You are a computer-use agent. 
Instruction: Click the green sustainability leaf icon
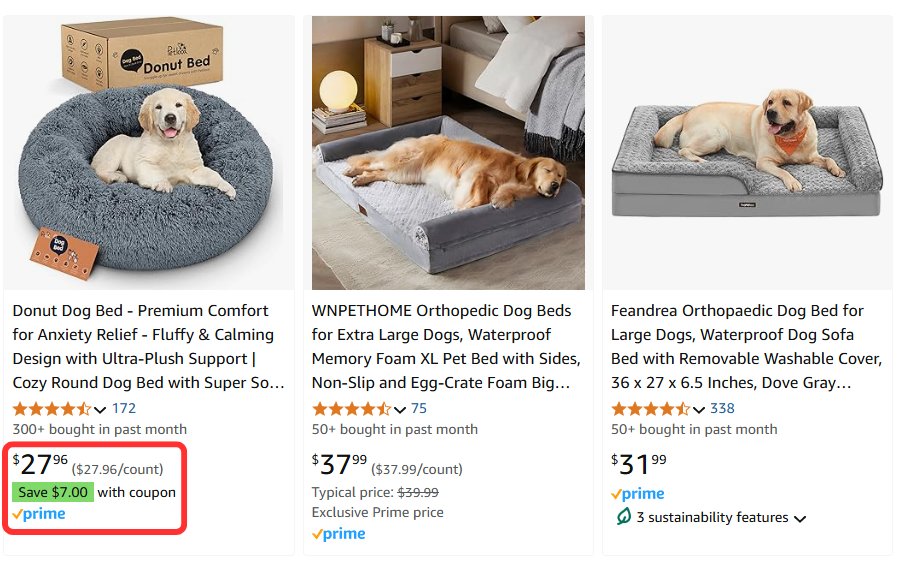pos(623,517)
